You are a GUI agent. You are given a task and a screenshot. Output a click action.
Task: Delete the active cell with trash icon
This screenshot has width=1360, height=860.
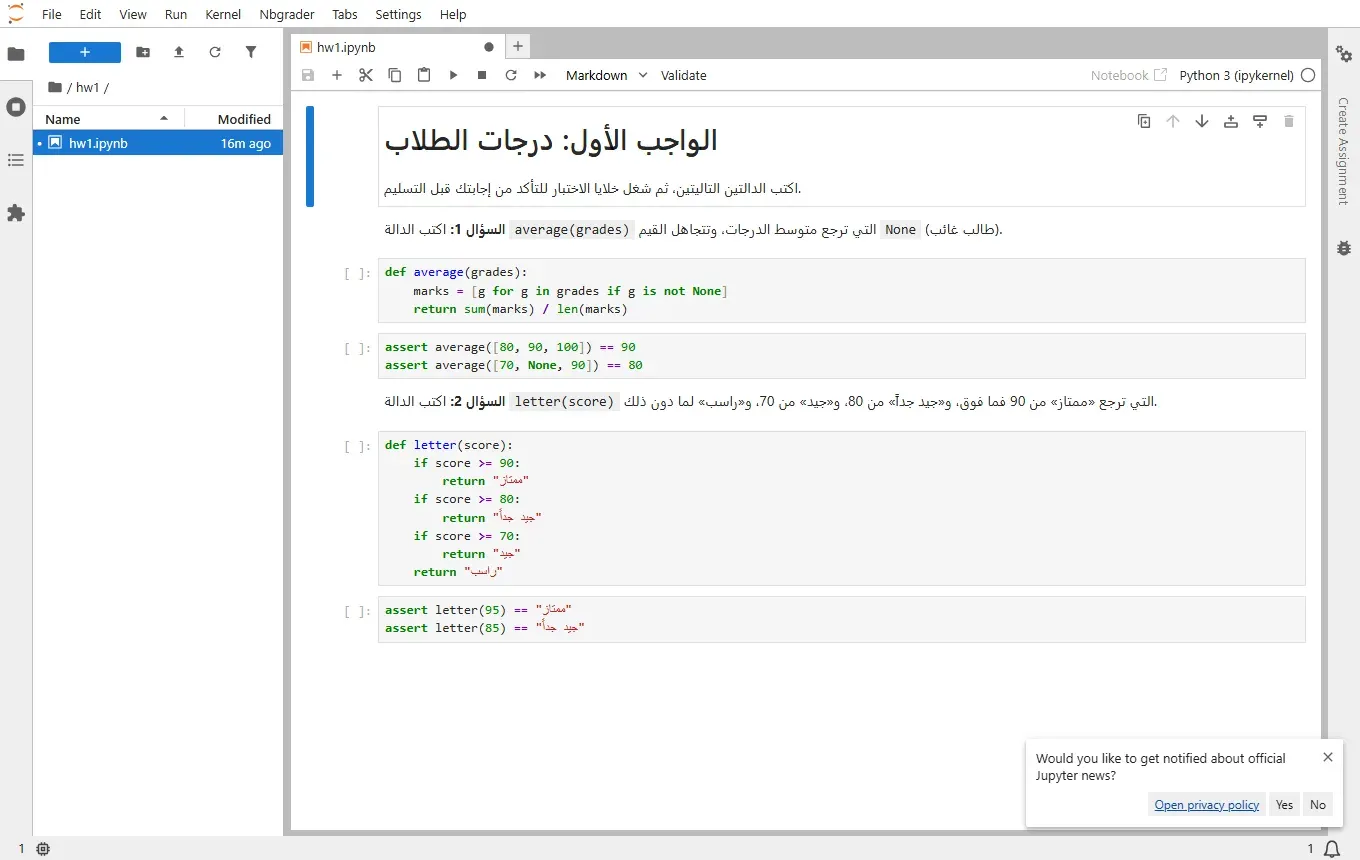(1289, 121)
